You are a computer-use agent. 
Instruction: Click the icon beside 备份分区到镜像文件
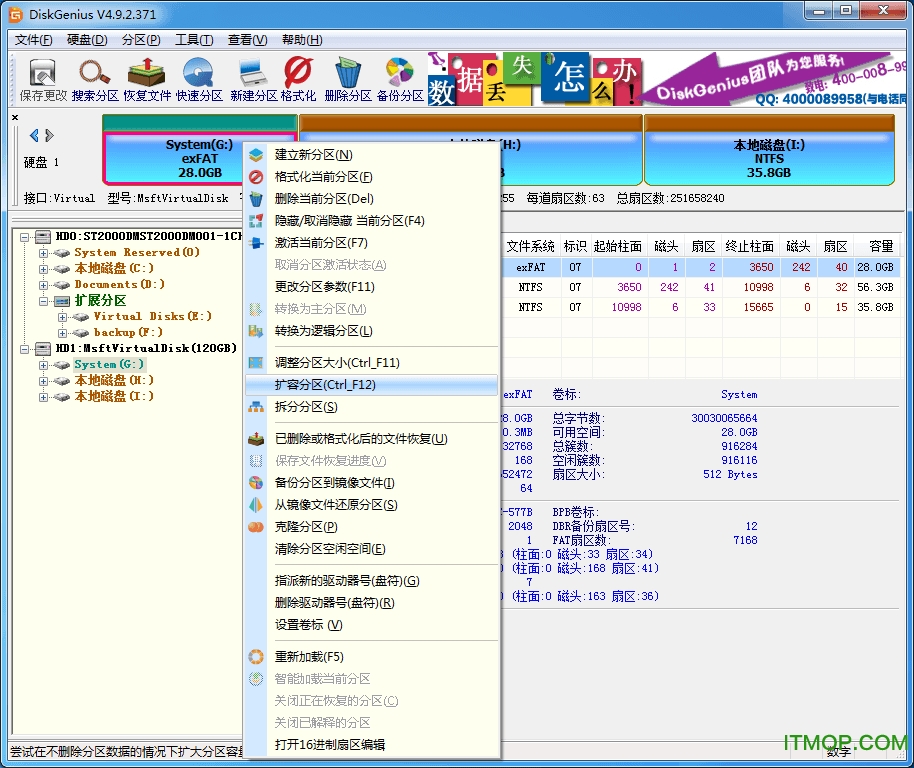pyautogui.click(x=256, y=482)
